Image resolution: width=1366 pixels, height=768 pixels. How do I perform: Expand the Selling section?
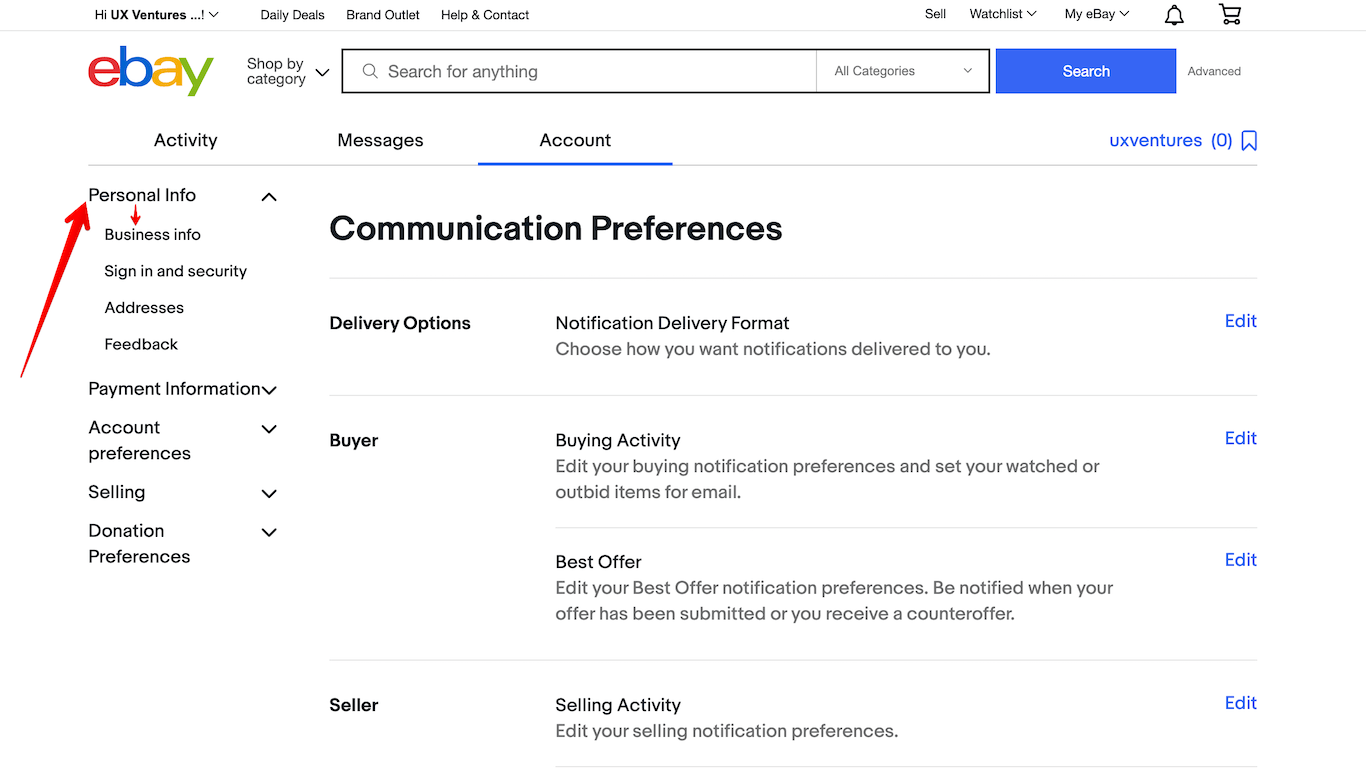point(268,492)
